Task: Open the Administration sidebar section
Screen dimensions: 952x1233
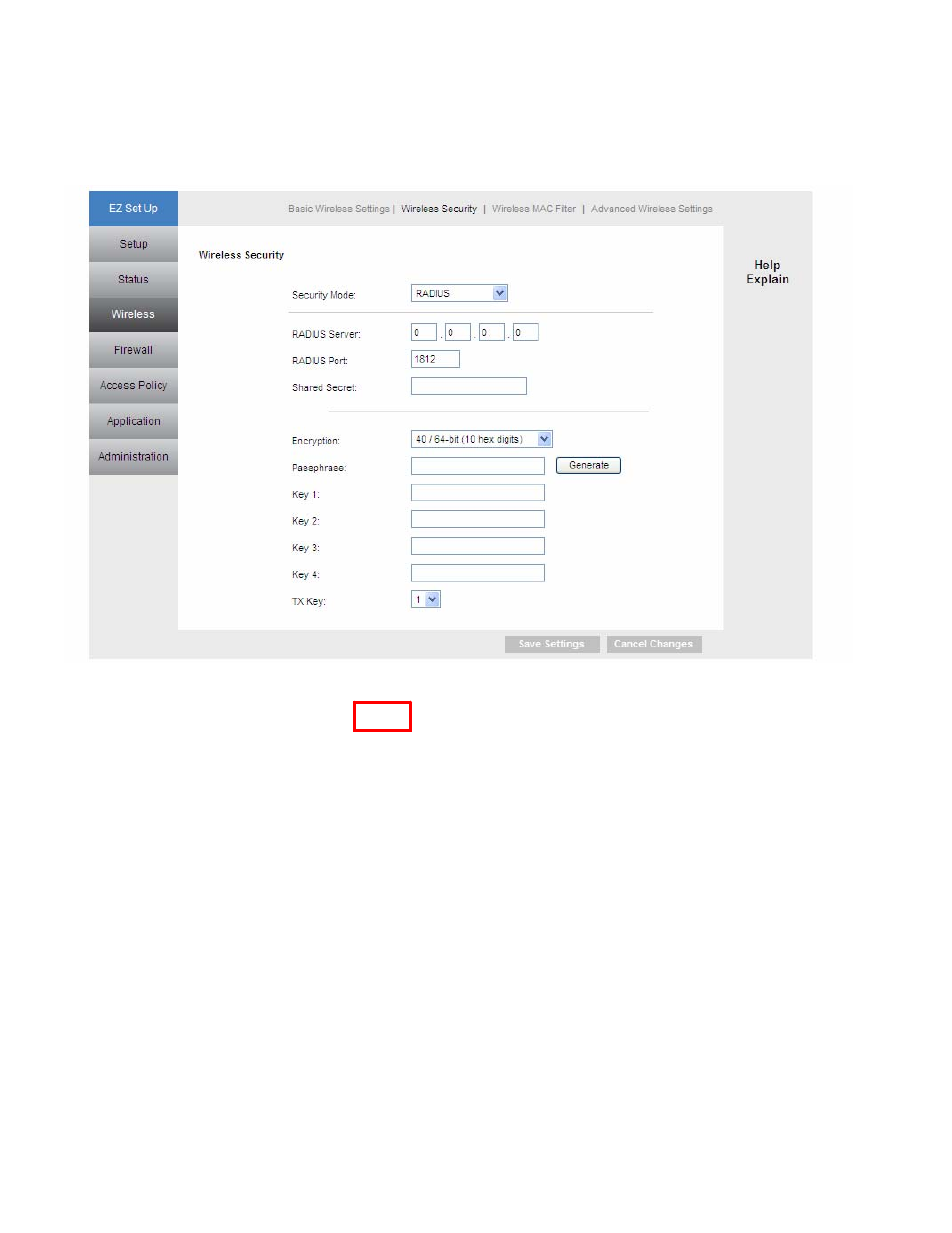Action: tap(133, 456)
